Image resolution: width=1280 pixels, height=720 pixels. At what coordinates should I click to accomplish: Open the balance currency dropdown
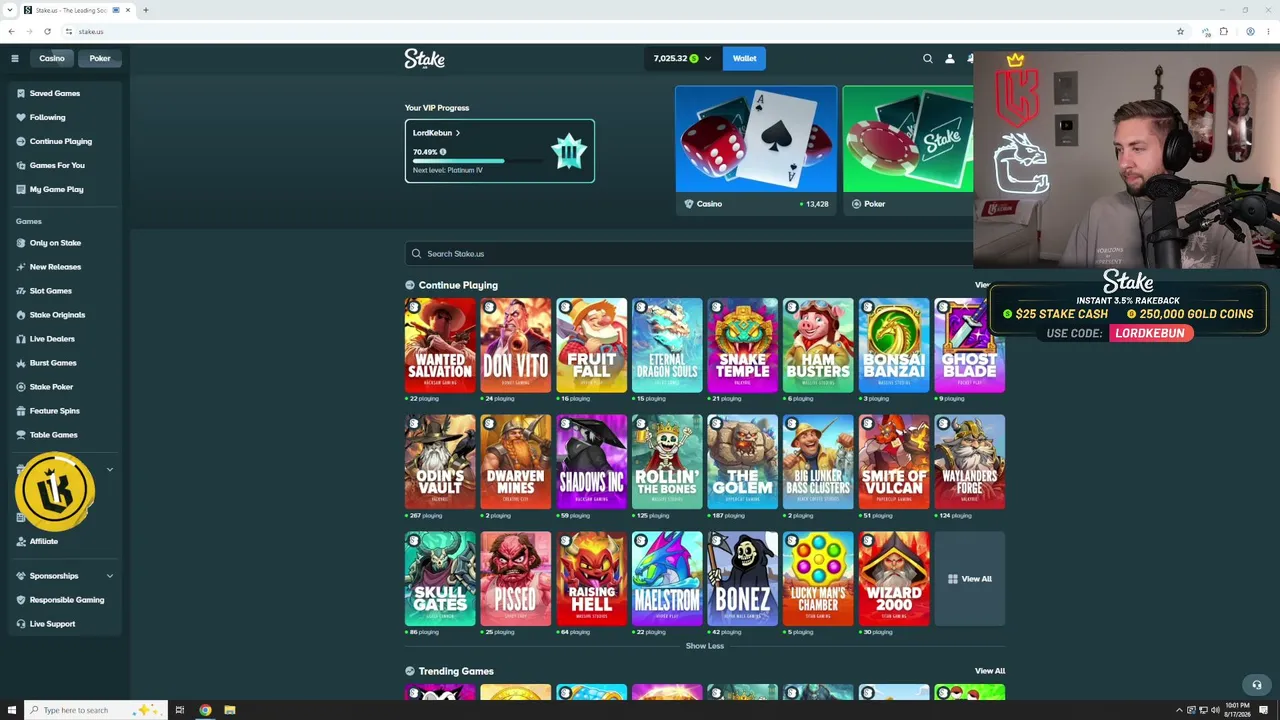click(x=708, y=59)
